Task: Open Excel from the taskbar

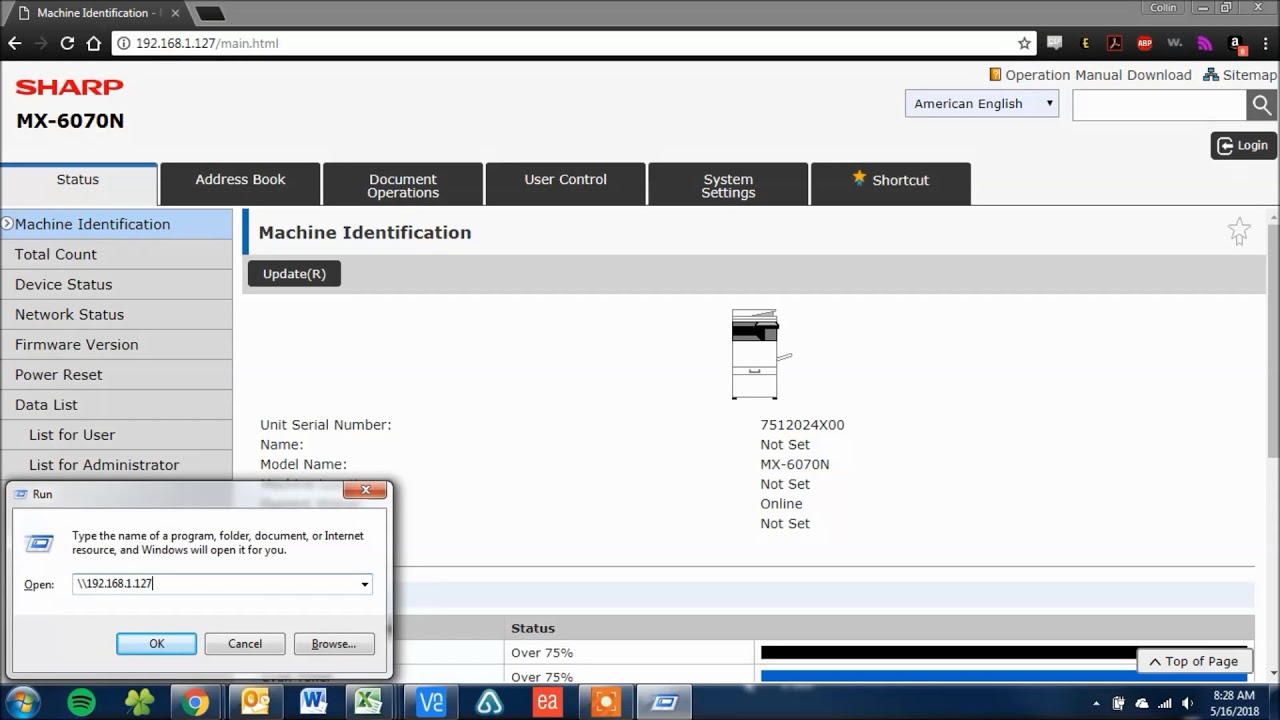Action: pyautogui.click(x=371, y=702)
